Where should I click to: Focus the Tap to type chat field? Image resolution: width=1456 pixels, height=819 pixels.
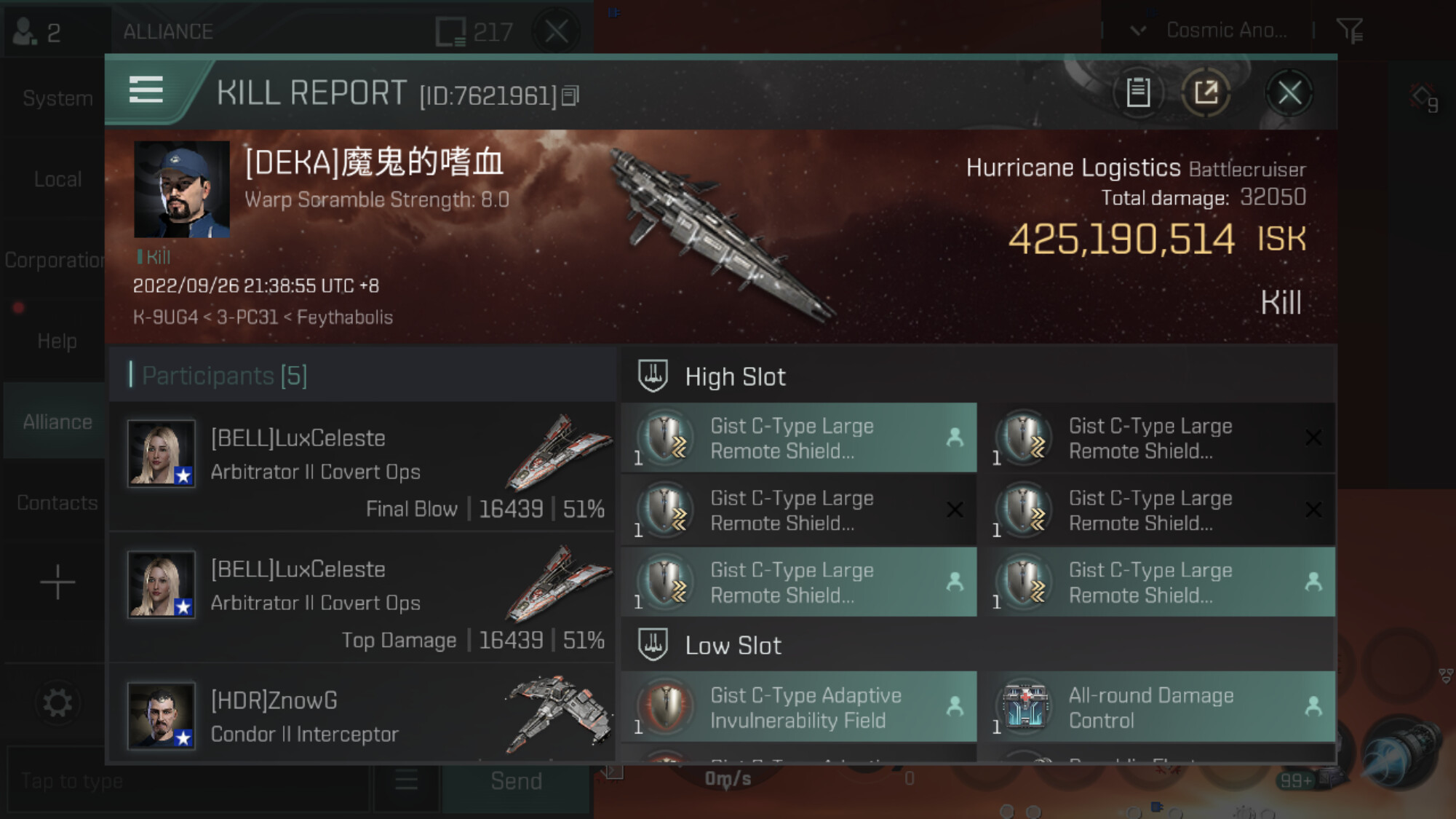click(x=189, y=780)
